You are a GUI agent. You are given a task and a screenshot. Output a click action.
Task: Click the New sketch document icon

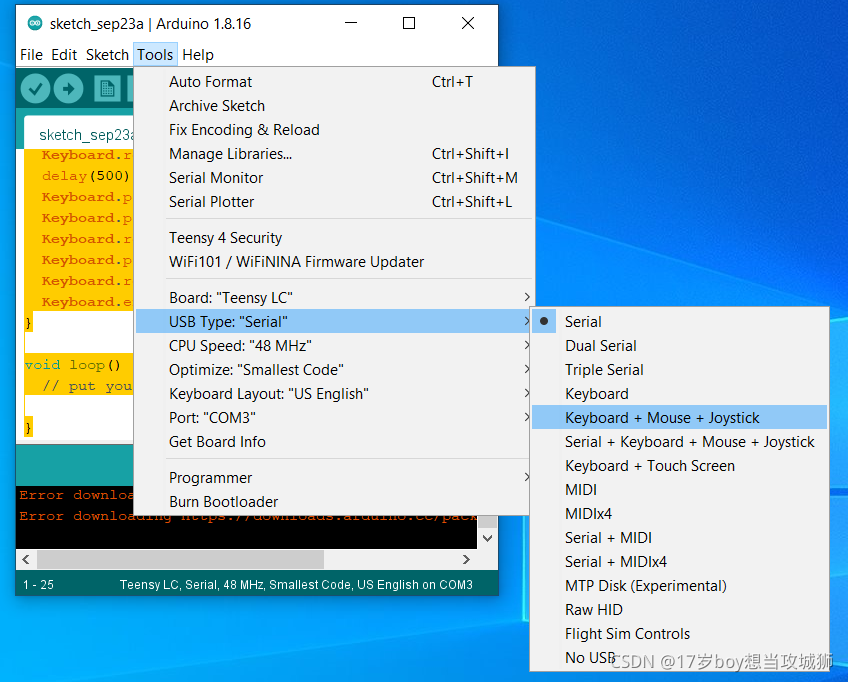click(107, 89)
